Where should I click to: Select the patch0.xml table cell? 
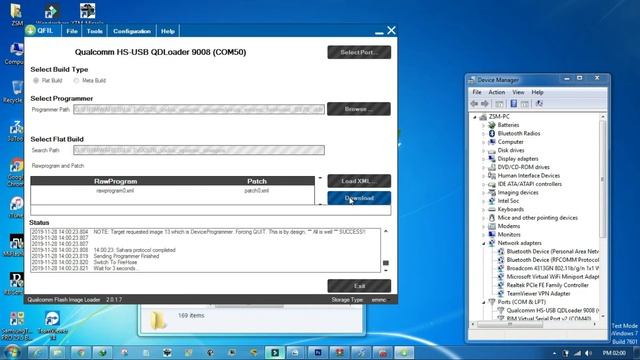point(257,191)
